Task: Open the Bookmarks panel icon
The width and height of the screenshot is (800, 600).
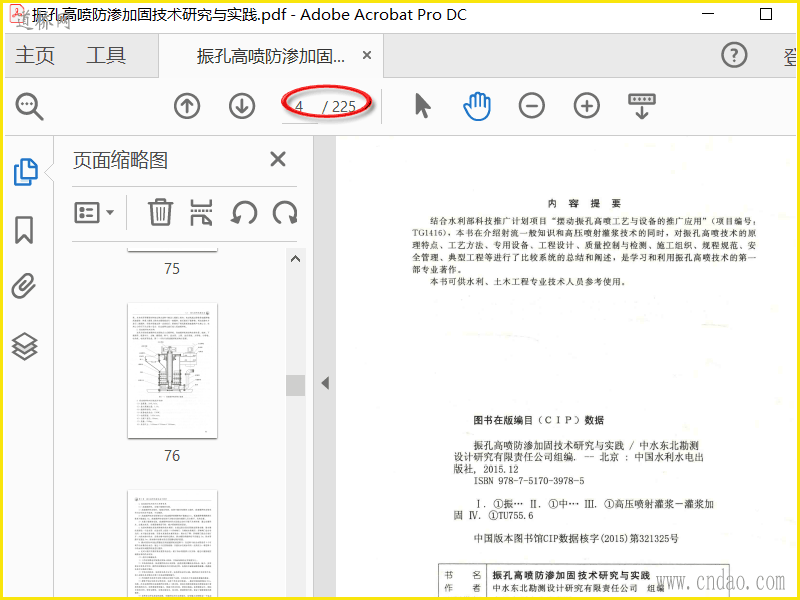Action: [24, 230]
